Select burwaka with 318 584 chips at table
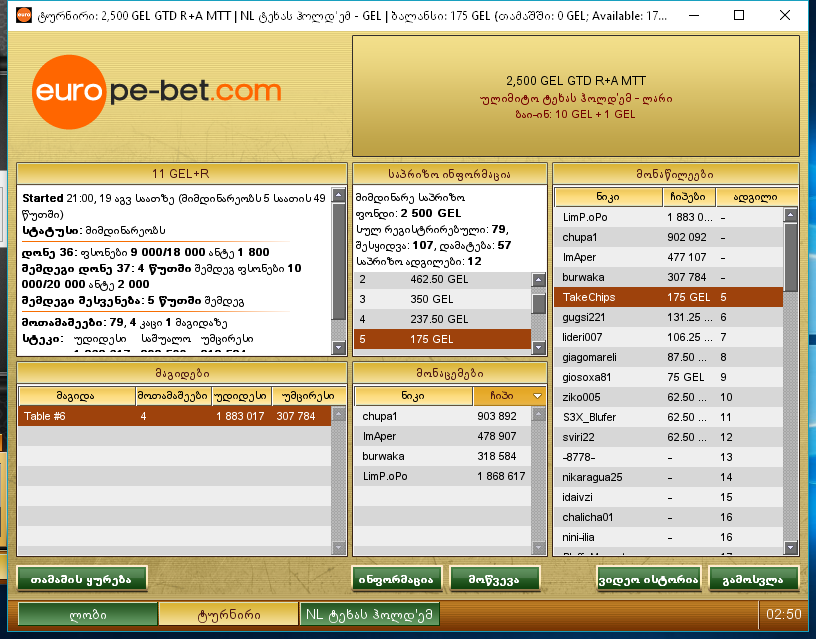Viewport: 816px width, 639px height. (x=442, y=456)
